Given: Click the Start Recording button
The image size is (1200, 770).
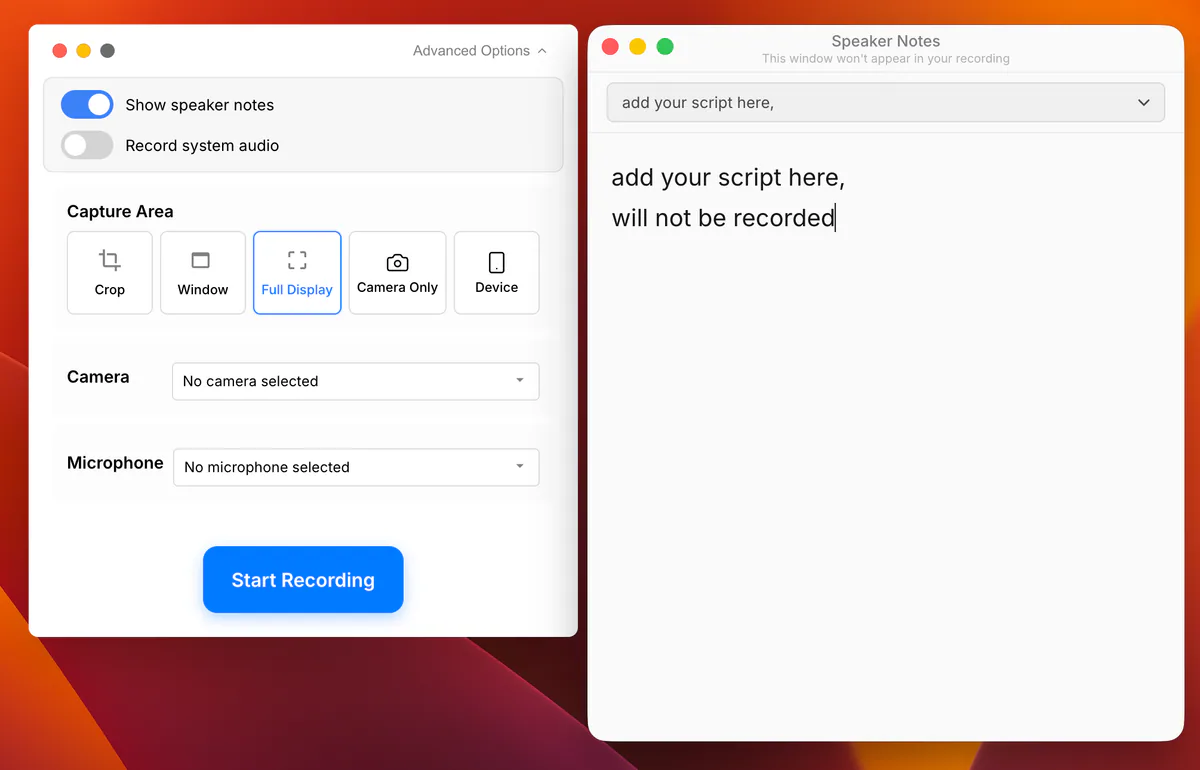Looking at the screenshot, I should [303, 580].
